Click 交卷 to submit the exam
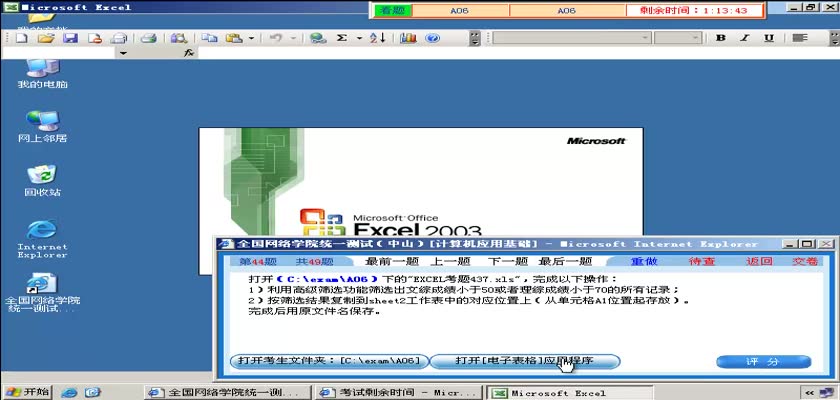The height and width of the screenshot is (400, 840). 805,261
